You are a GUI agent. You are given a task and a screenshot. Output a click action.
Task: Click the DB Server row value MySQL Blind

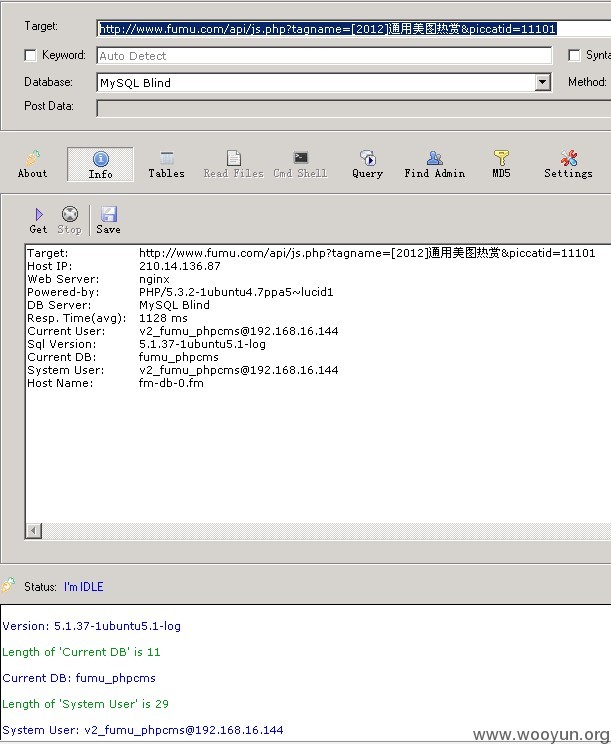click(174, 305)
